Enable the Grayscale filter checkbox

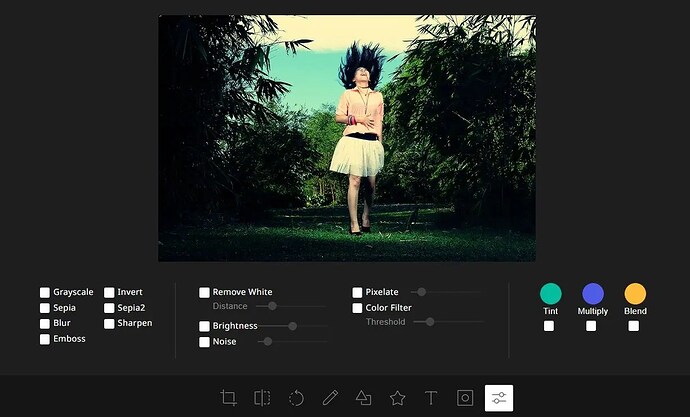45,293
